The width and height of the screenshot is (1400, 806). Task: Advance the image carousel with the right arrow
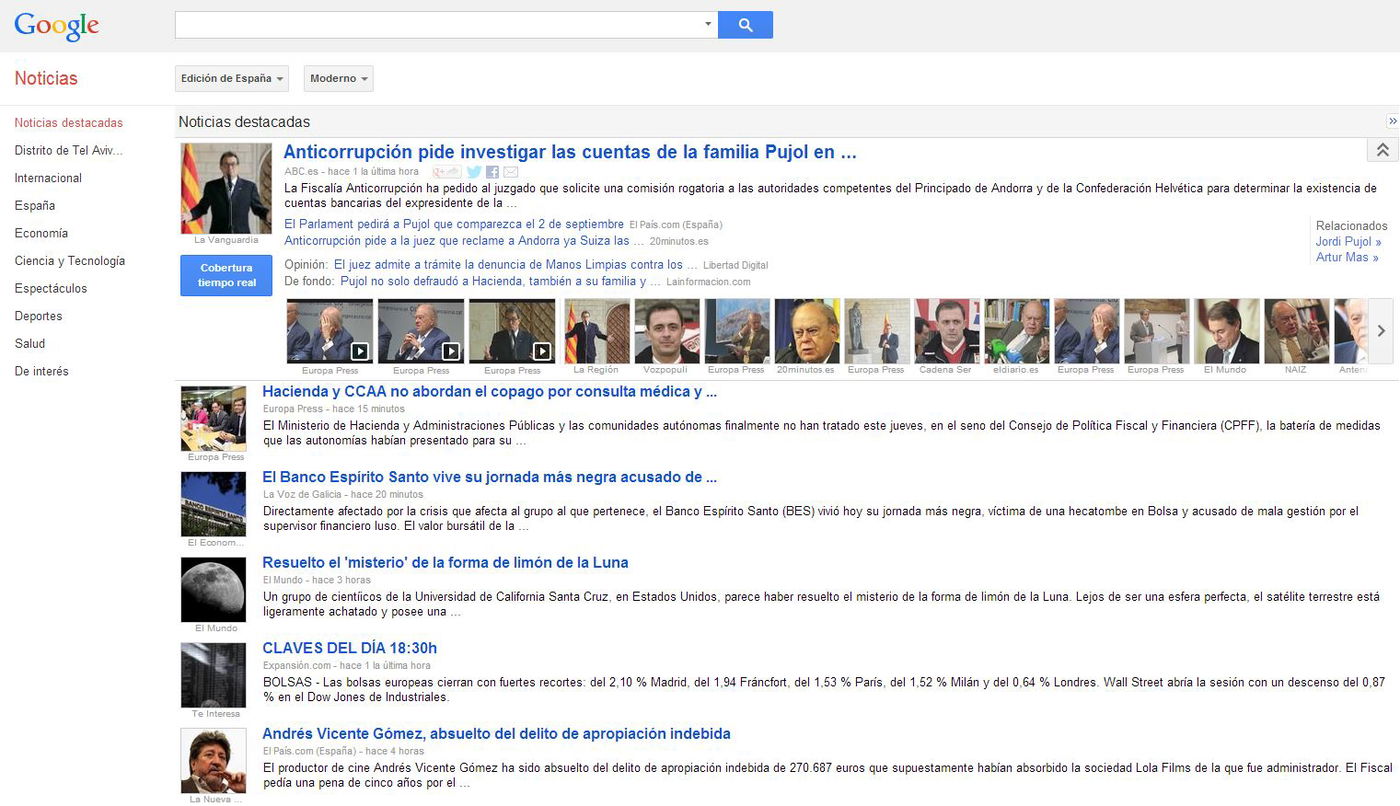click(1381, 331)
